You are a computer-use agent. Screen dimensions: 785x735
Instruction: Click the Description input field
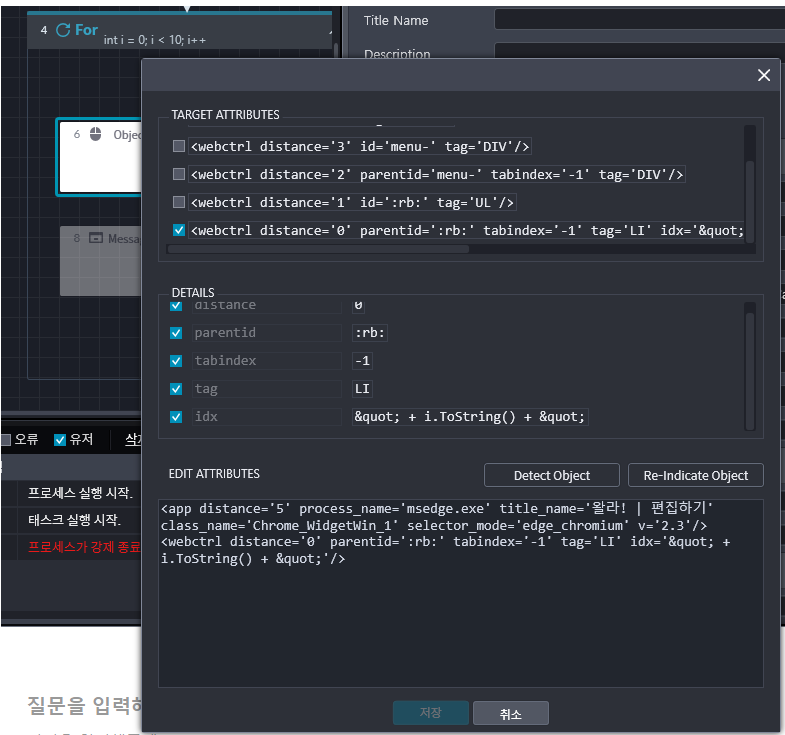pyautogui.click(x=639, y=51)
